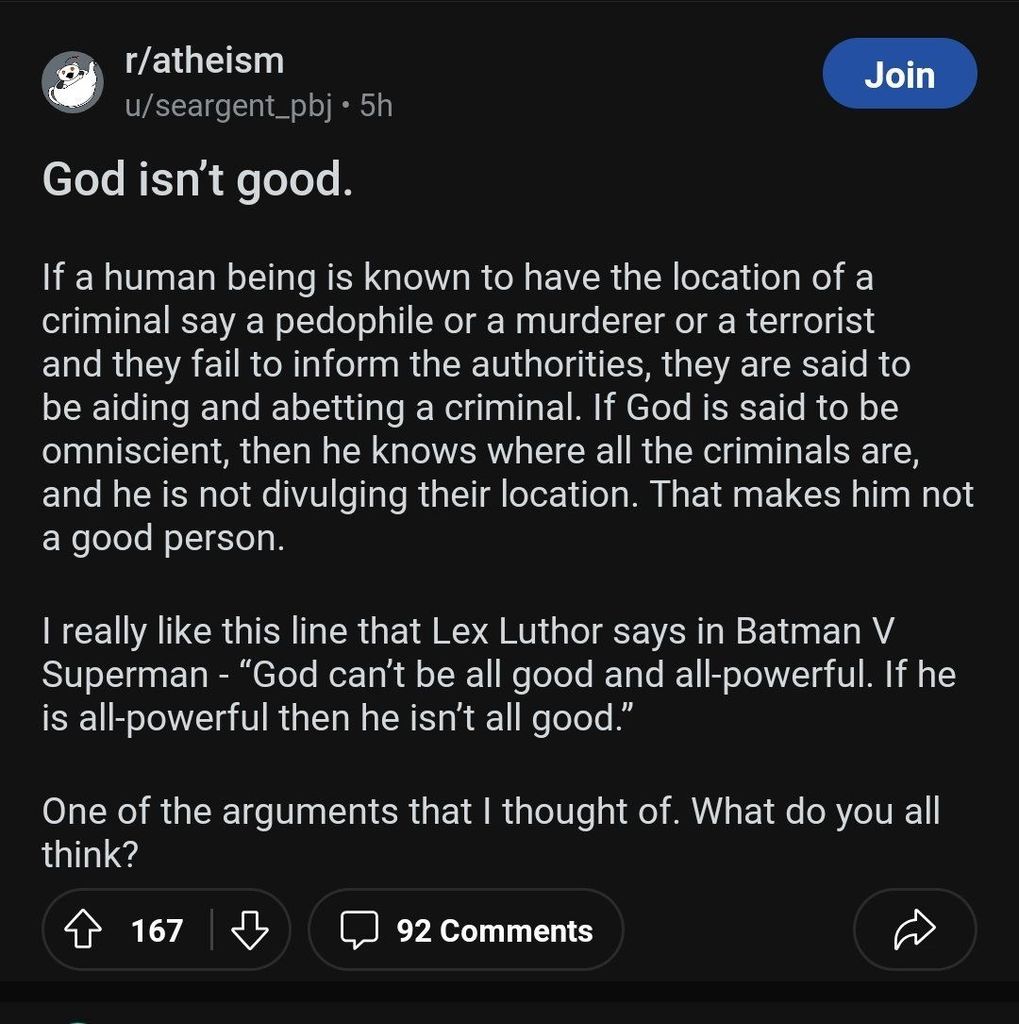Click the 167 vote count
The image size is (1019, 1024).
(157, 931)
